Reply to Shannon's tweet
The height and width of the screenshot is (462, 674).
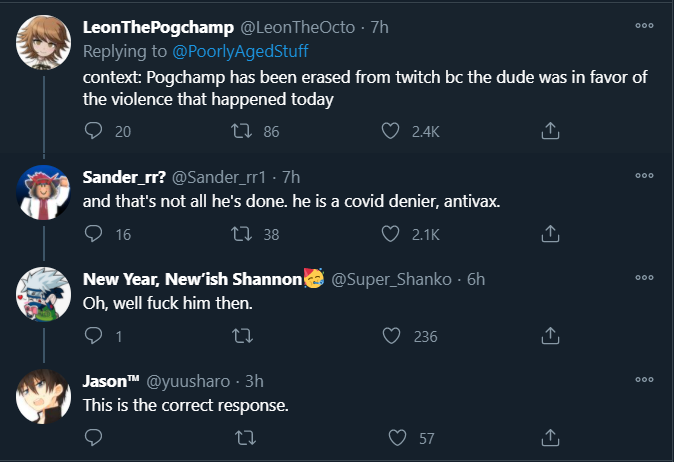pyautogui.click(x=93, y=336)
